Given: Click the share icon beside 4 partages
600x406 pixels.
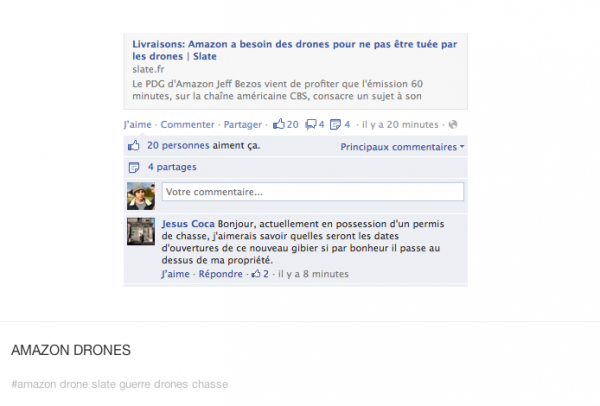Looking at the screenshot, I should 134,167.
